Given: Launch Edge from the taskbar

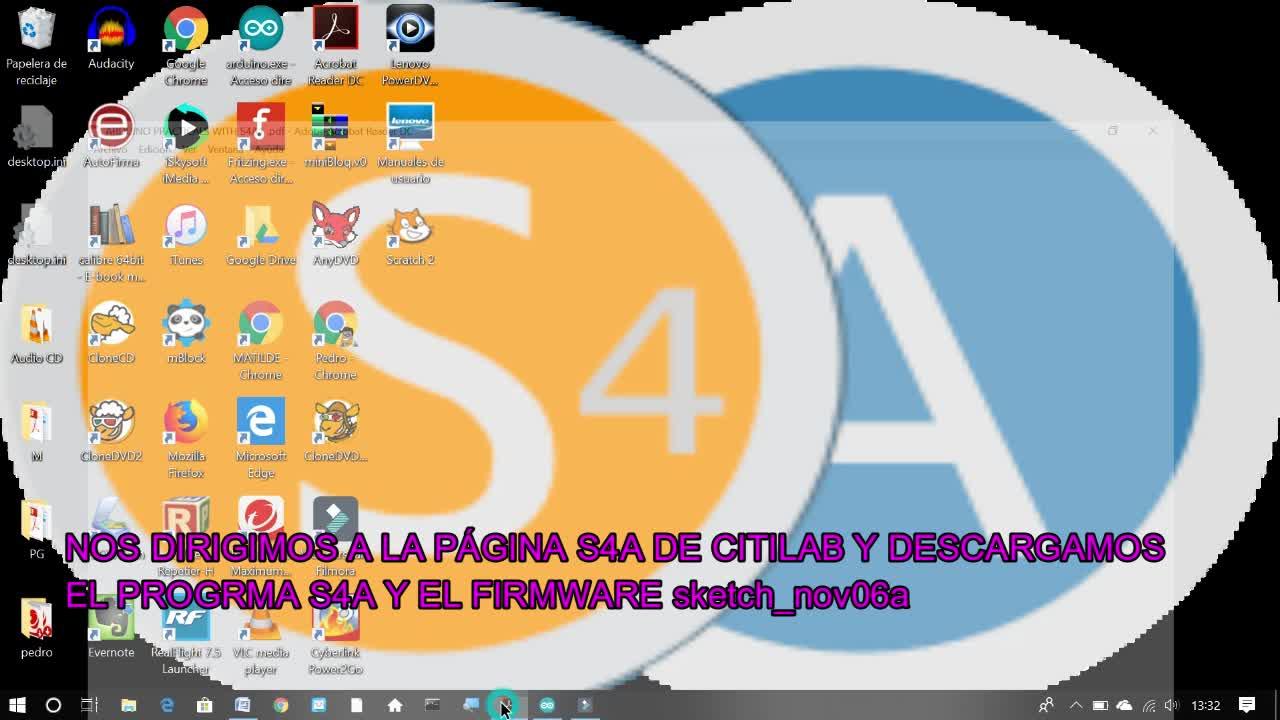Looking at the screenshot, I should click(x=167, y=705).
